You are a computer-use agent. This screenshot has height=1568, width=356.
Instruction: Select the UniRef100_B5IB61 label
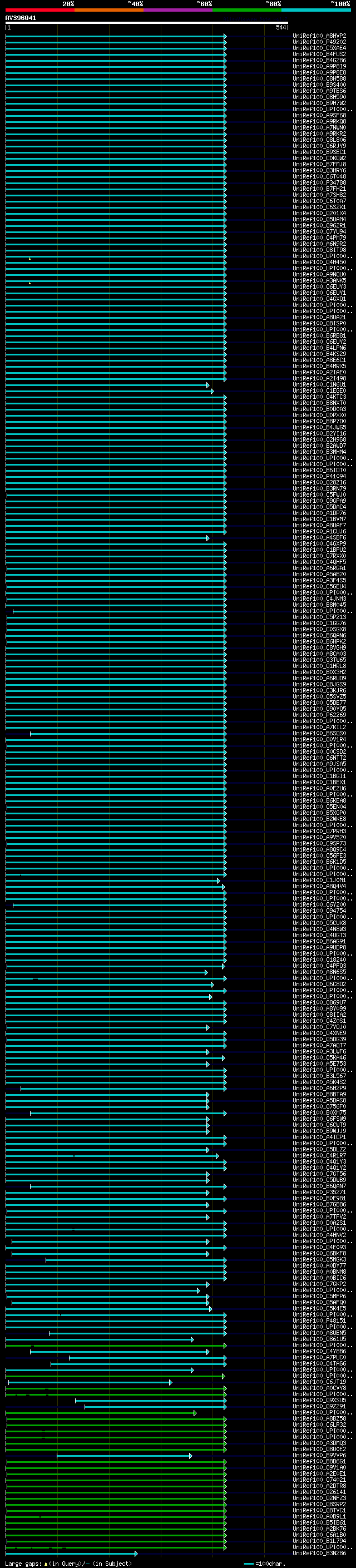[319, 1522]
